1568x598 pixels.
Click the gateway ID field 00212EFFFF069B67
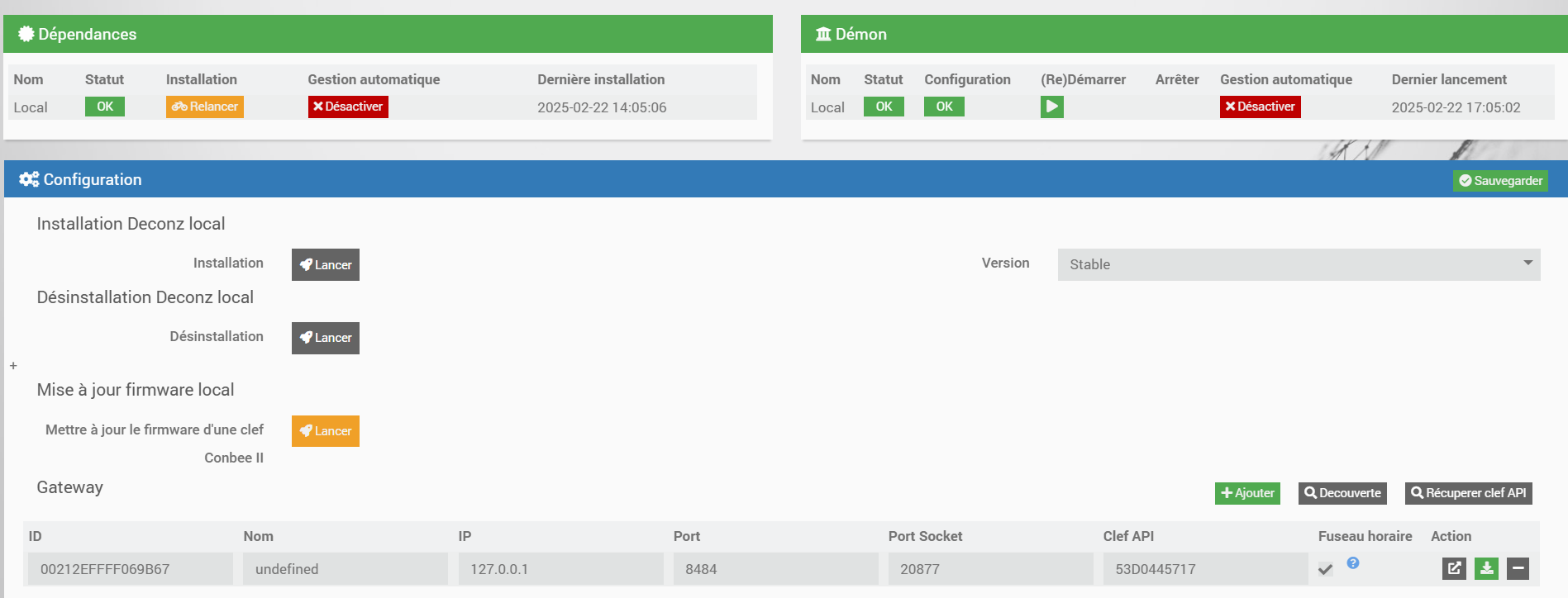[131, 569]
